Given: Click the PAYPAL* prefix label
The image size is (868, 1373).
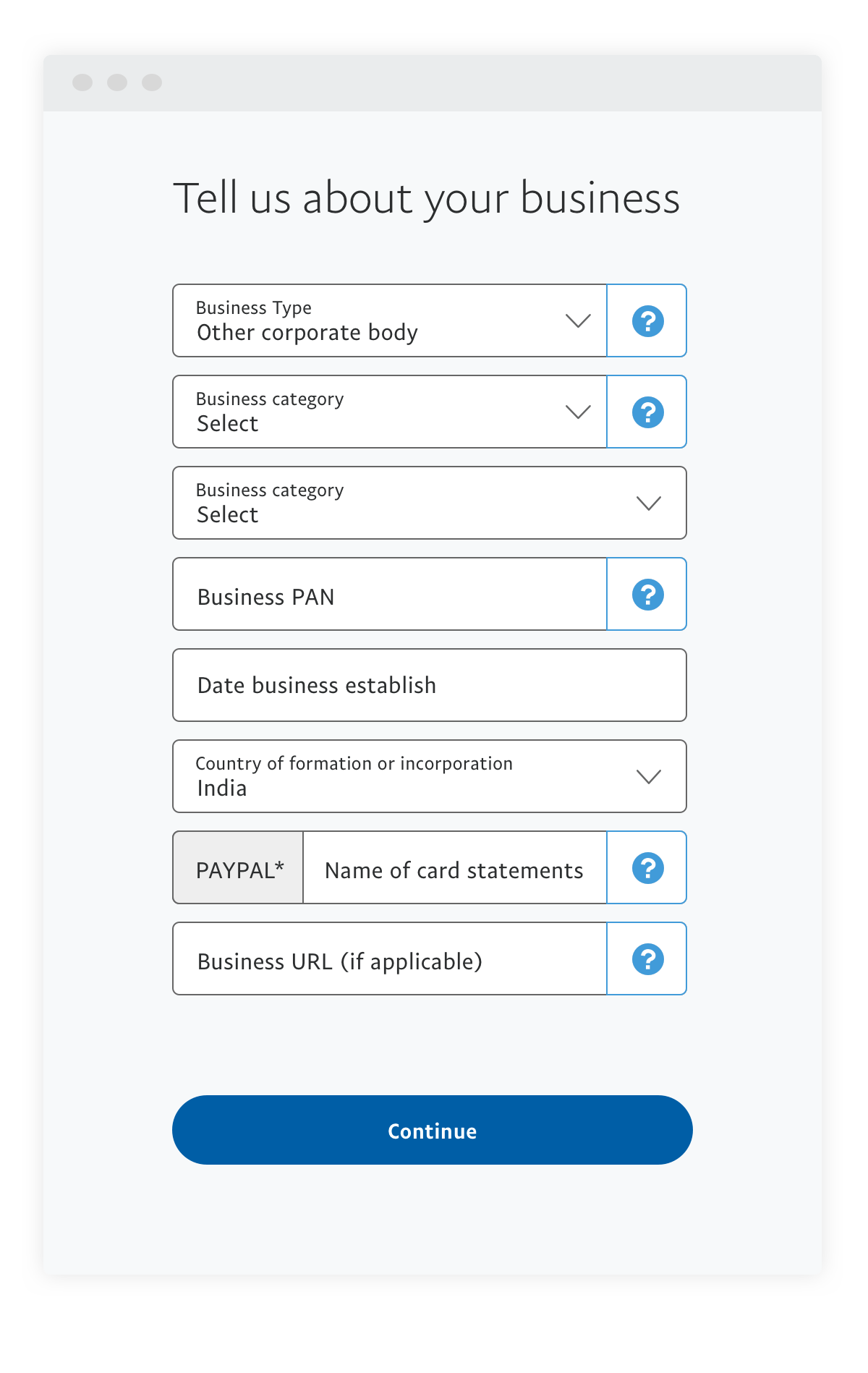Looking at the screenshot, I should [x=239, y=868].
